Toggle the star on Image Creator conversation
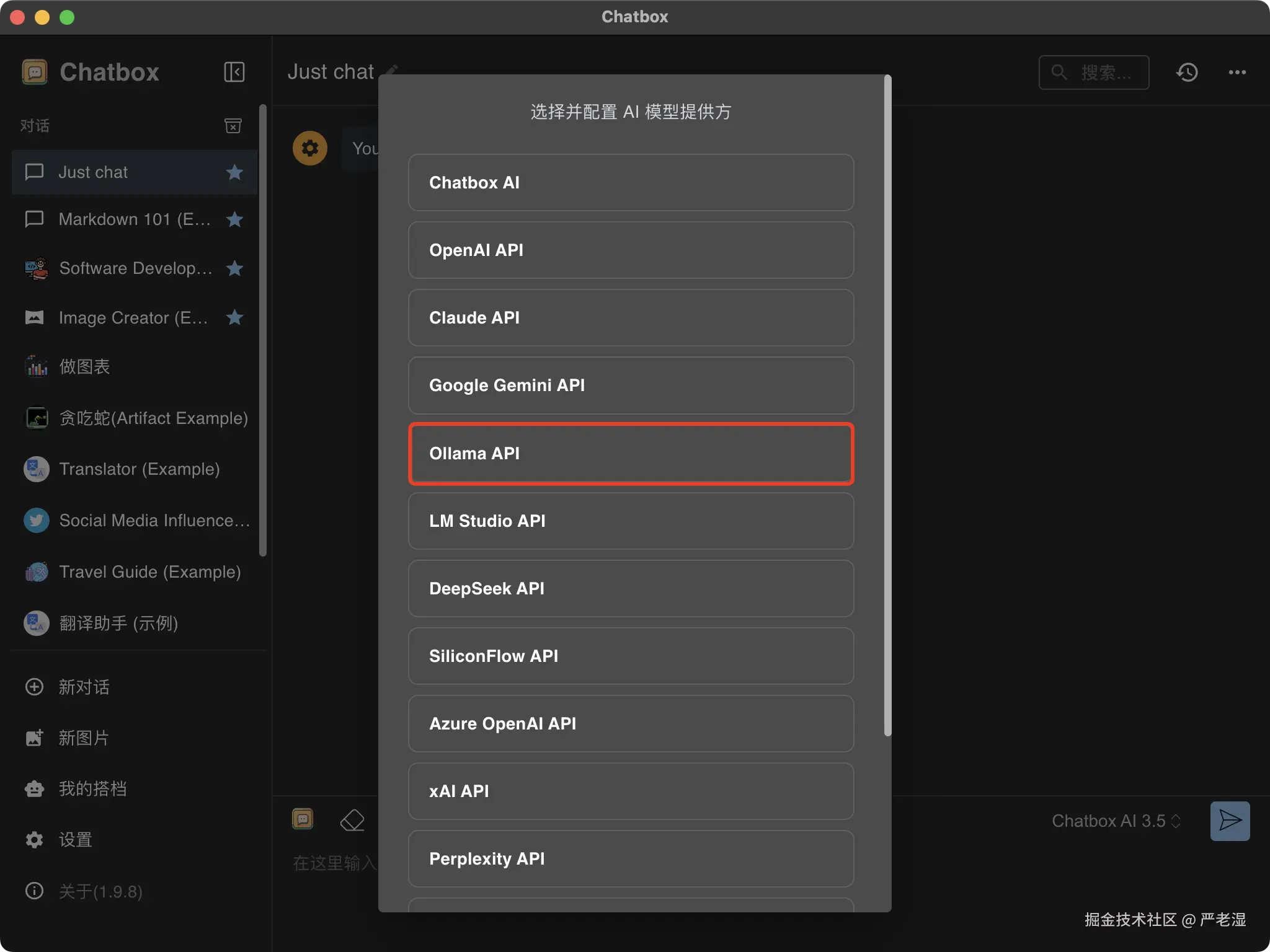Screen dimensions: 1270x952 [x=234, y=318]
